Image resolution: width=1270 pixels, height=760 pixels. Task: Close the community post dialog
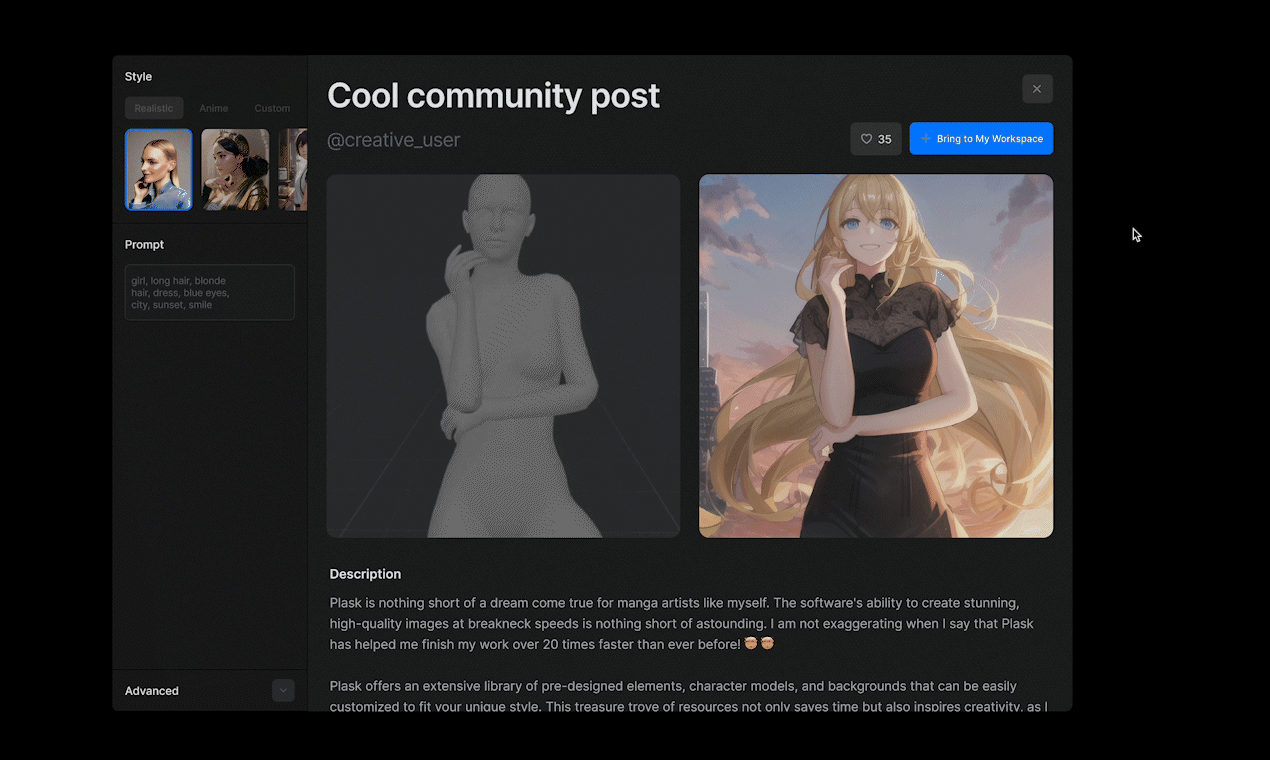tap(1037, 89)
